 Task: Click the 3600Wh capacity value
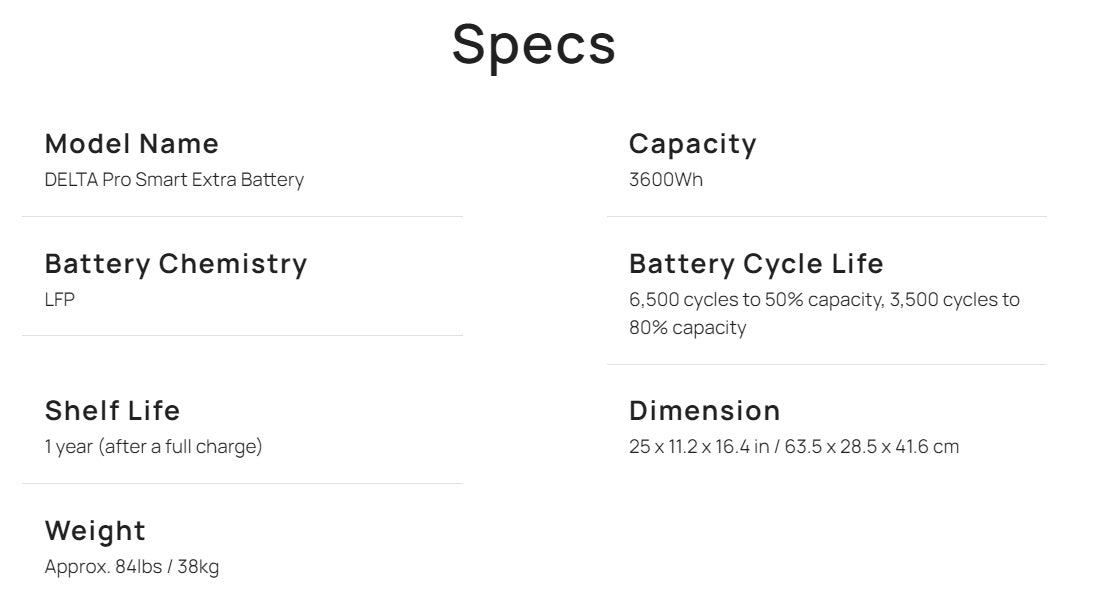click(x=665, y=180)
